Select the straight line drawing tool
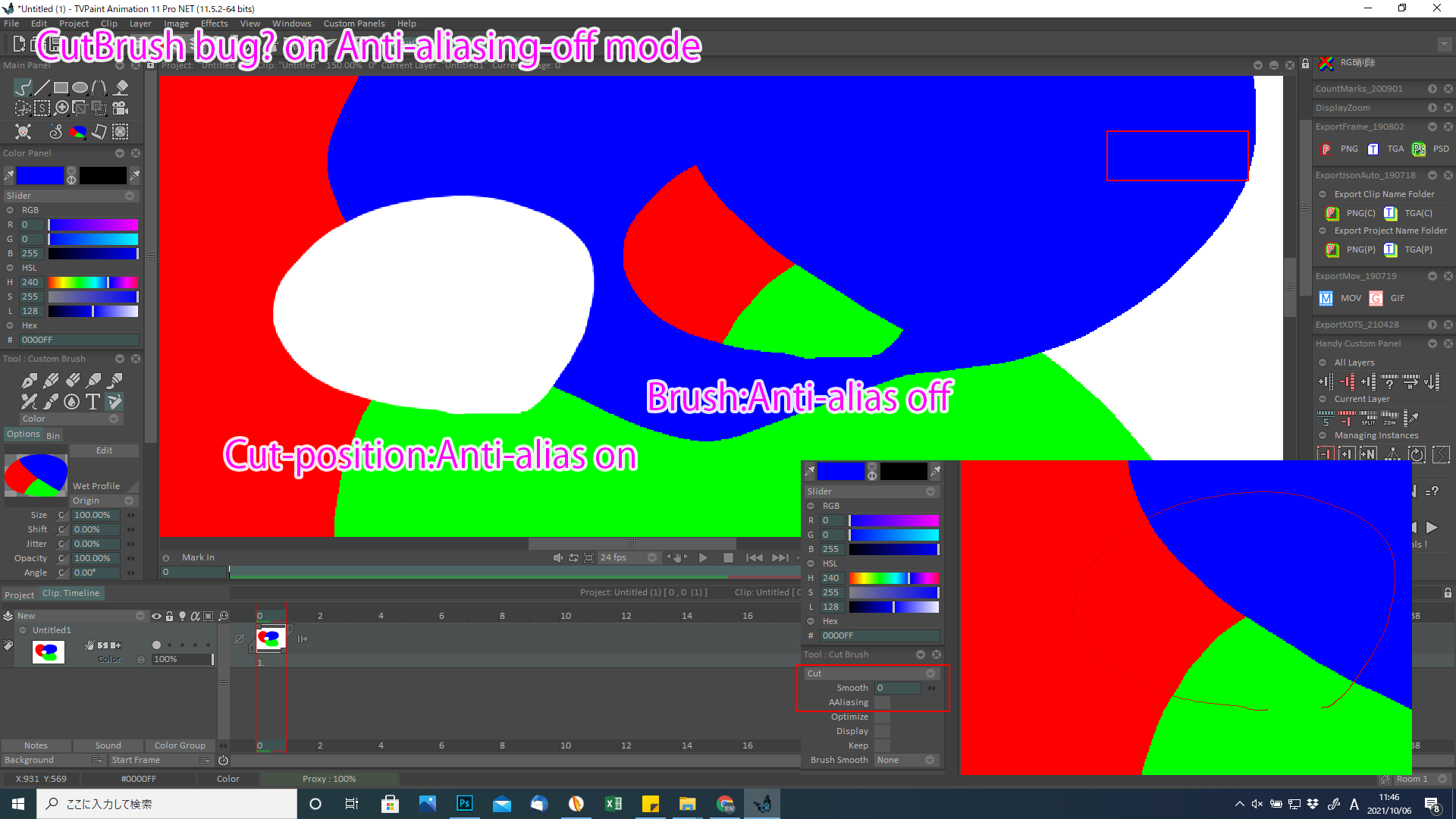Image resolution: width=1456 pixels, height=819 pixels. tap(42, 87)
